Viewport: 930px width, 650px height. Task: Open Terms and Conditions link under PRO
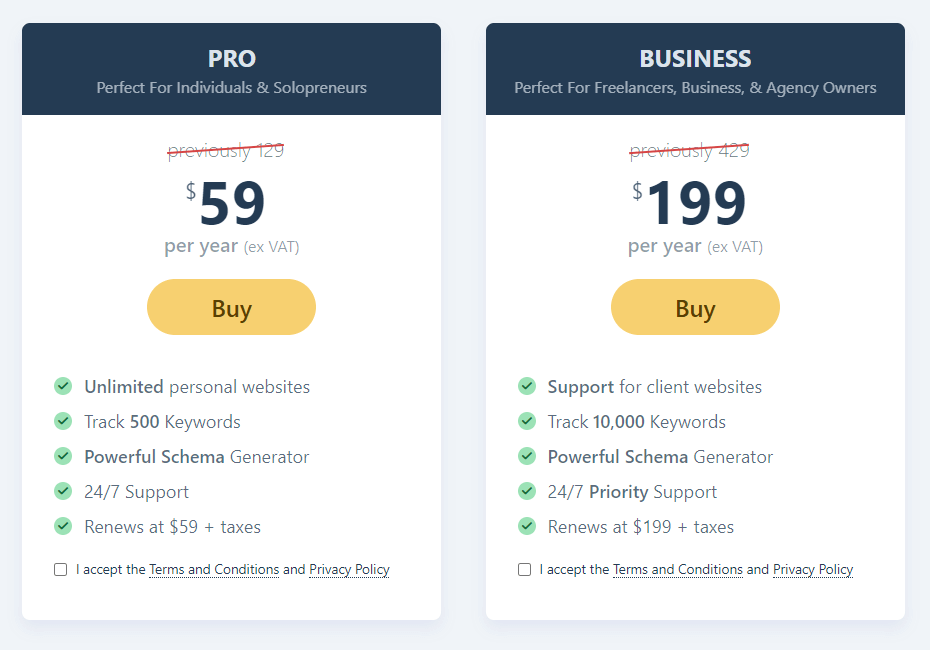[214, 569]
